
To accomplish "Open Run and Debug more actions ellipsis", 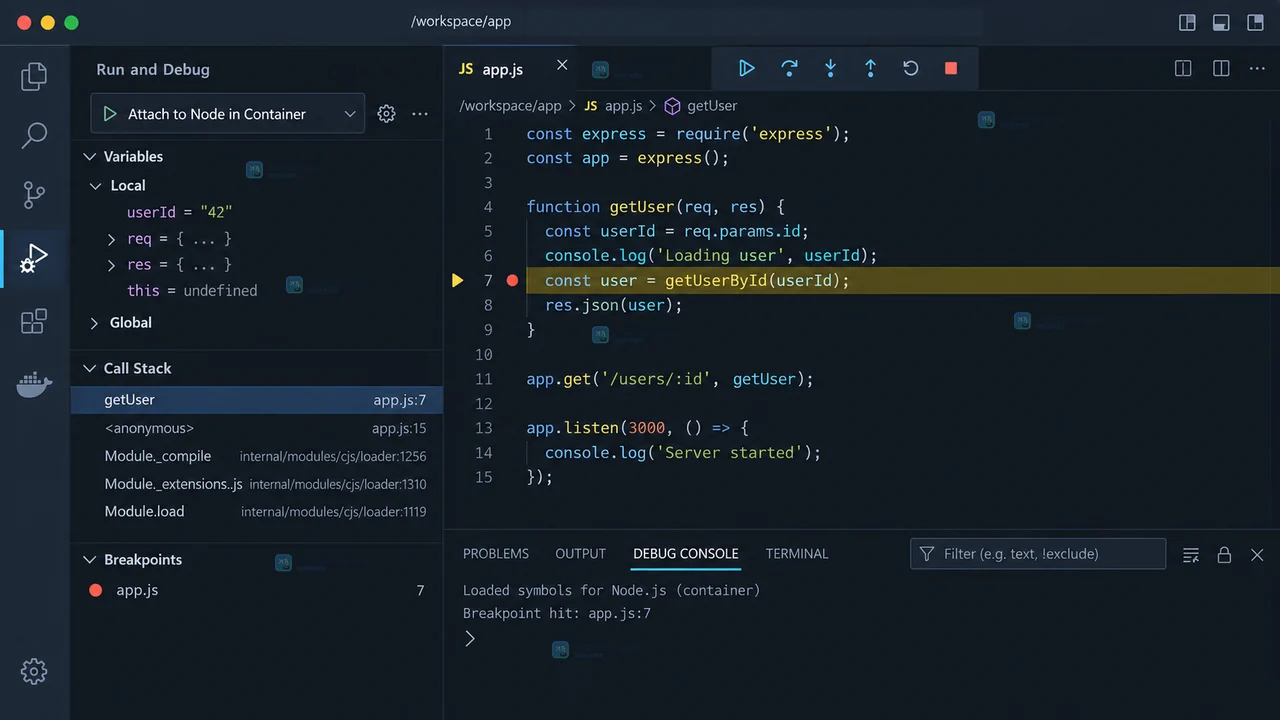I will [420, 114].
